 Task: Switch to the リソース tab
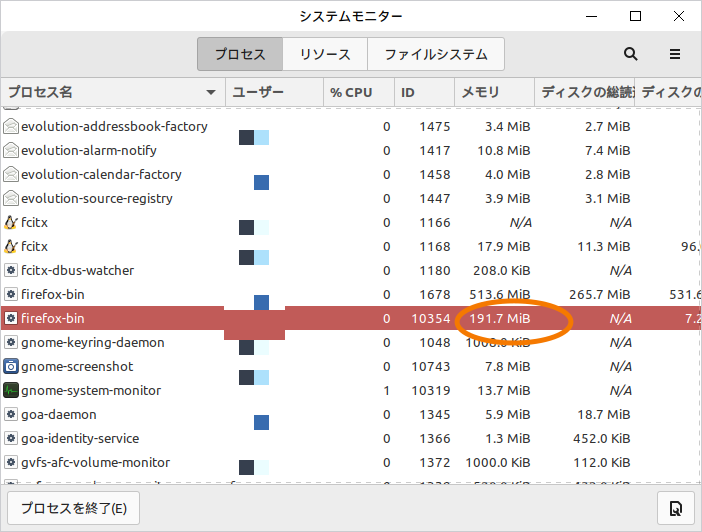325,54
